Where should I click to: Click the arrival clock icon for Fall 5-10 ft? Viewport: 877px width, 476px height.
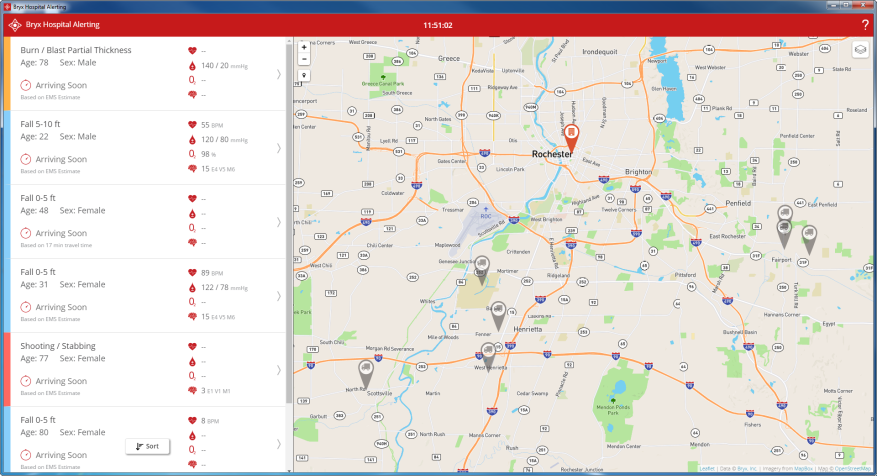coord(26,159)
